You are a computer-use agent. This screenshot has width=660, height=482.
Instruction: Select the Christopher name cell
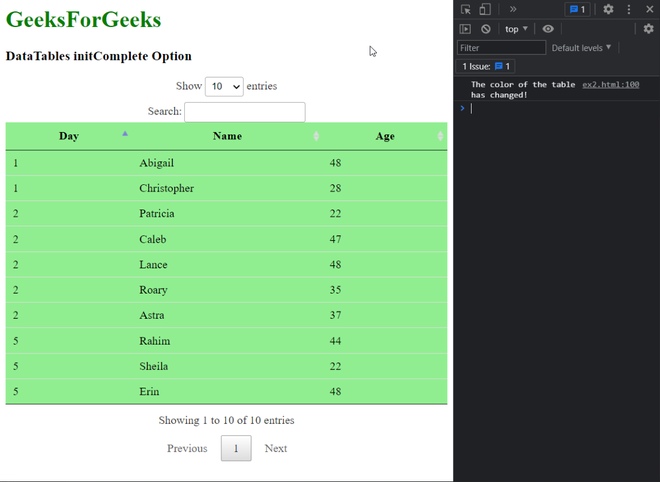(227, 188)
